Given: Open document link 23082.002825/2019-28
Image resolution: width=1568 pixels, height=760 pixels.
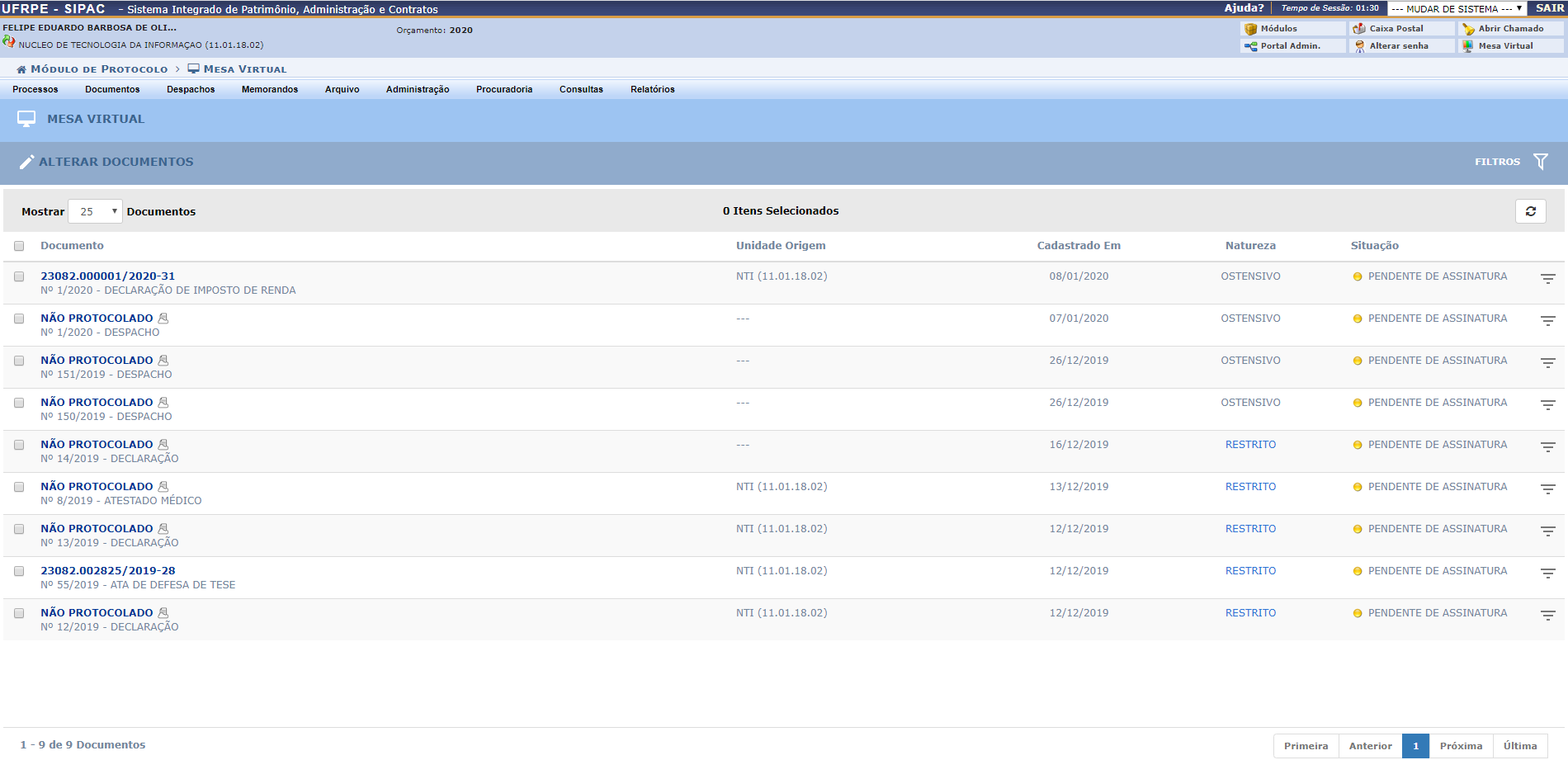Looking at the screenshot, I should (x=108, y=570).
